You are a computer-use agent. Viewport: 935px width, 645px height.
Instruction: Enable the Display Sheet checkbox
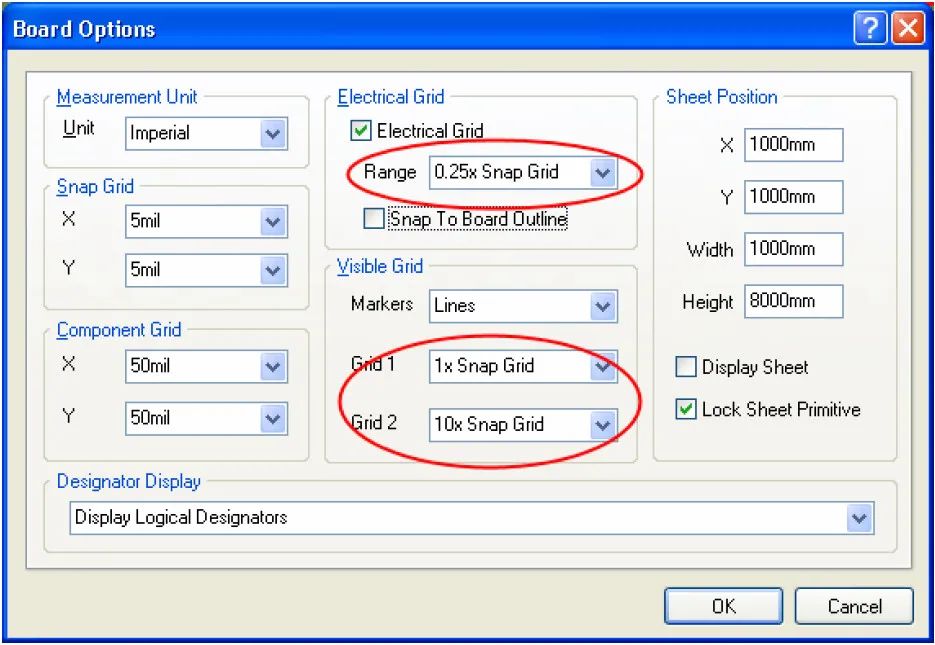686,367
